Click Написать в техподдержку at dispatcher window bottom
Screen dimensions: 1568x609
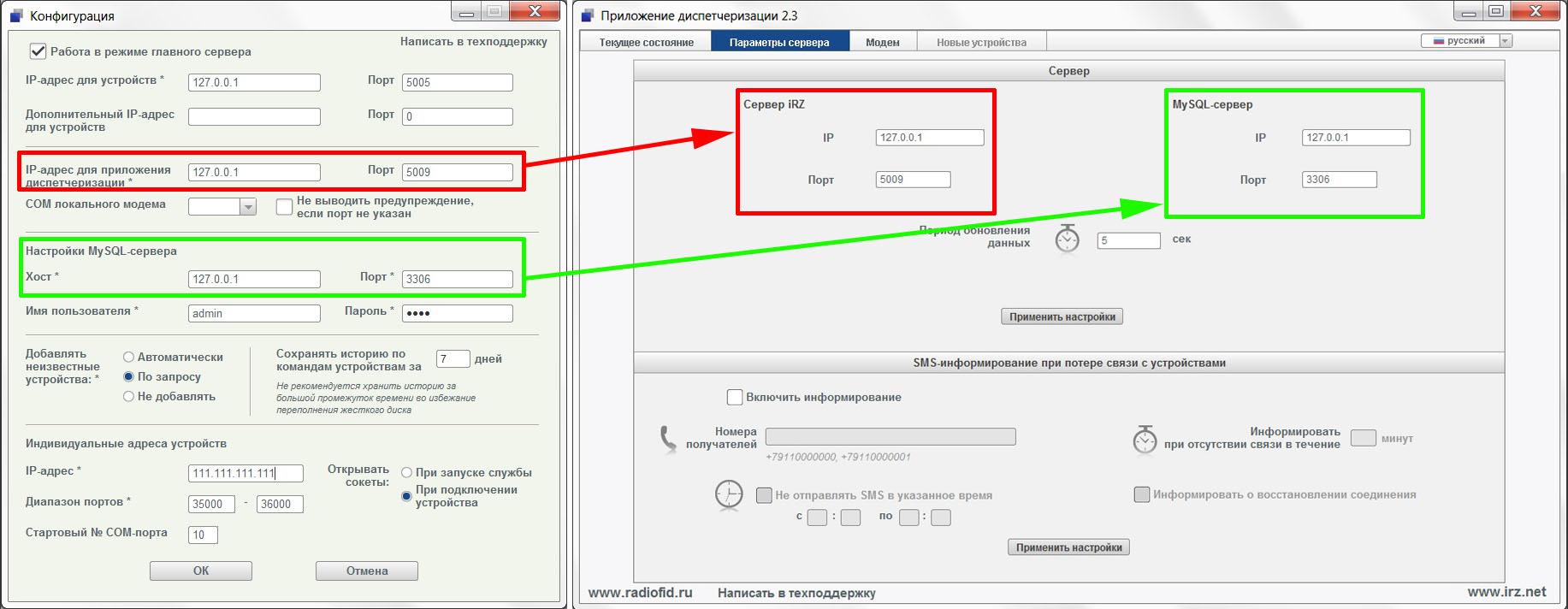796,593
